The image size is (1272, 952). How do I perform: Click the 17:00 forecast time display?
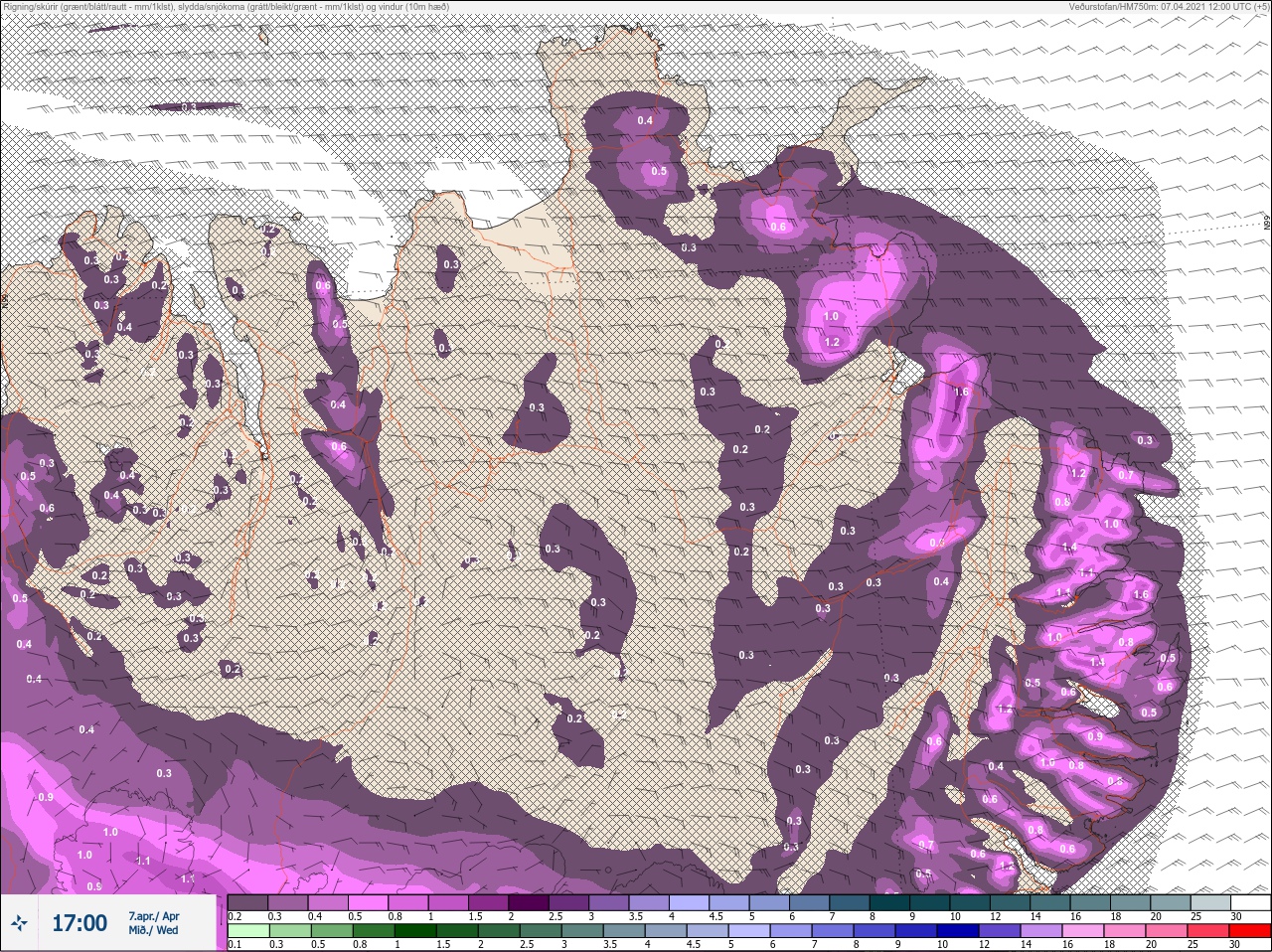pos(79,923)
